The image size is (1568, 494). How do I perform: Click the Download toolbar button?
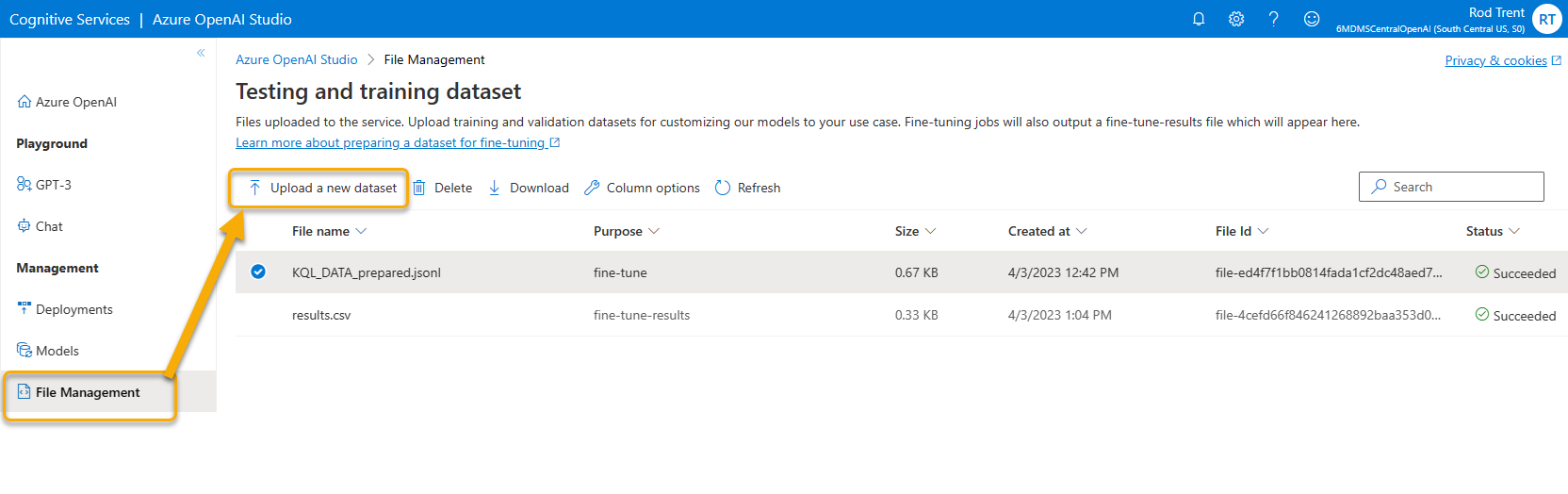coord(529,188)
